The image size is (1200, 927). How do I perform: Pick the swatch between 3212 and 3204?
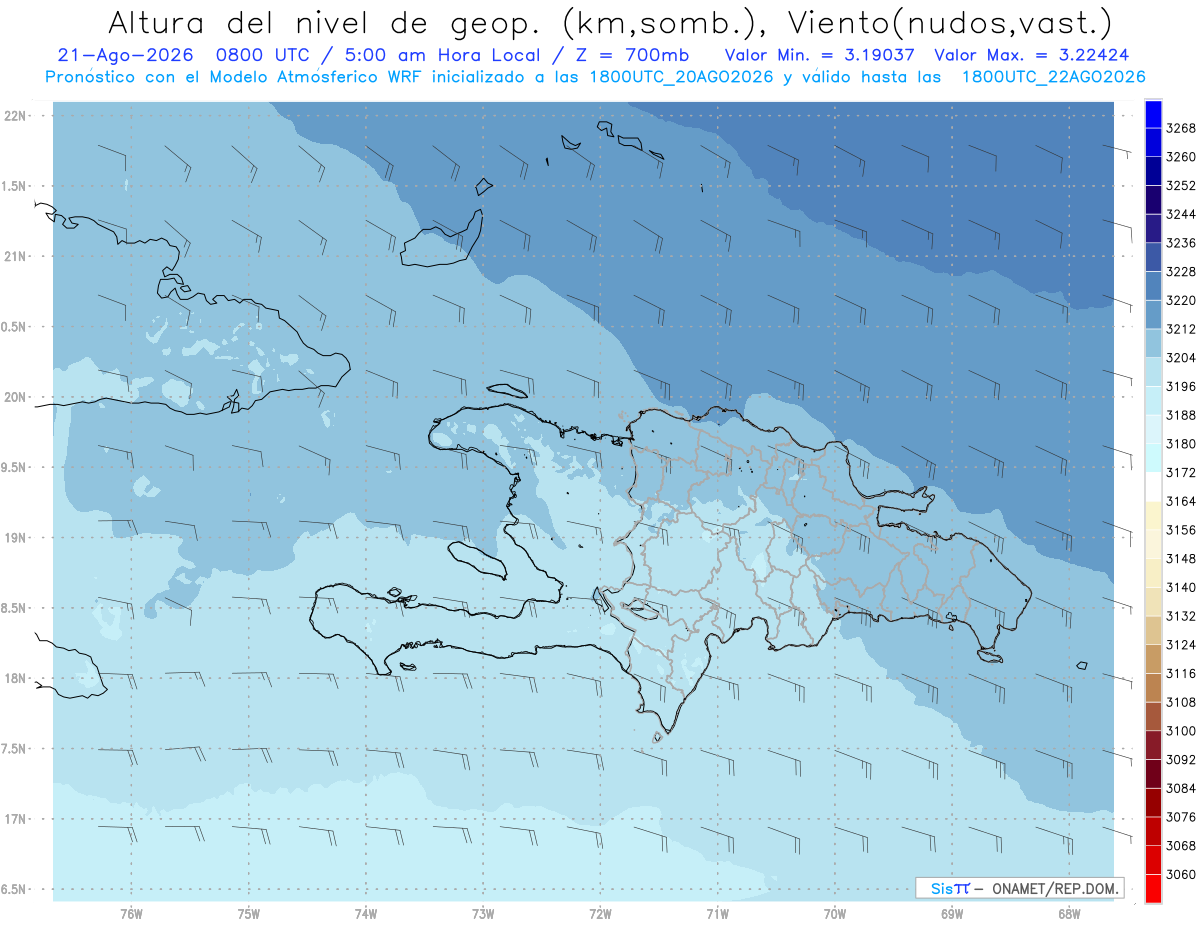pyautogui.click(x=1152, y=343)
